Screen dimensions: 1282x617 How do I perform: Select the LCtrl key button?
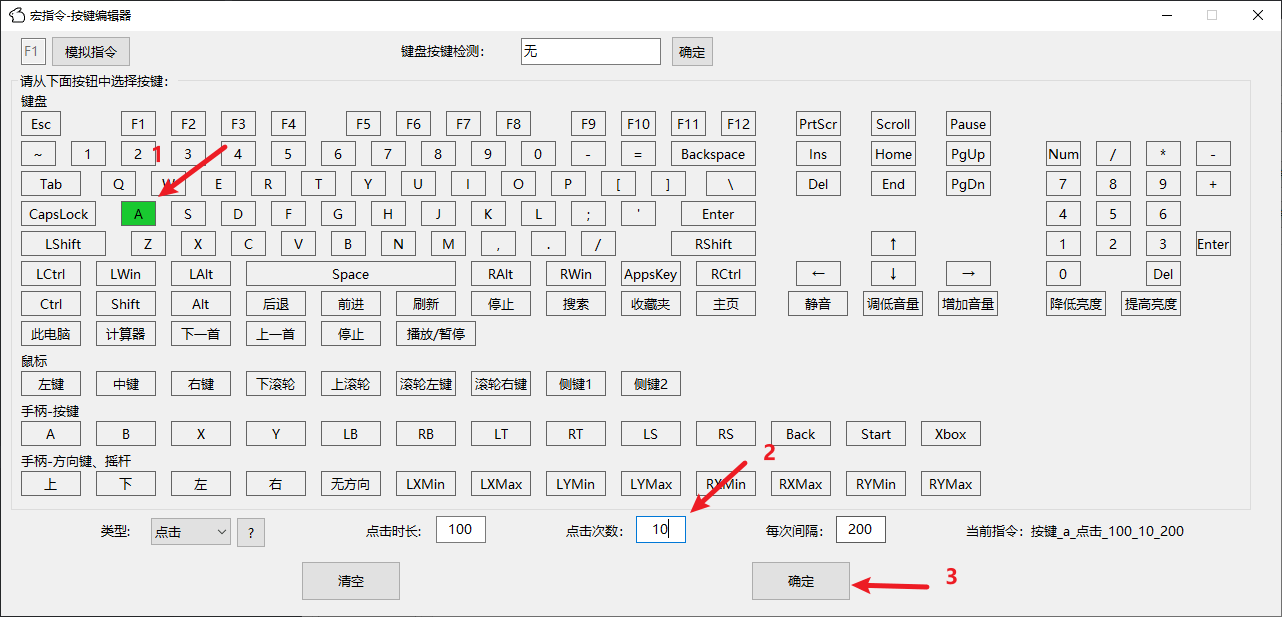pyautogui.click(x=51, y=274)
